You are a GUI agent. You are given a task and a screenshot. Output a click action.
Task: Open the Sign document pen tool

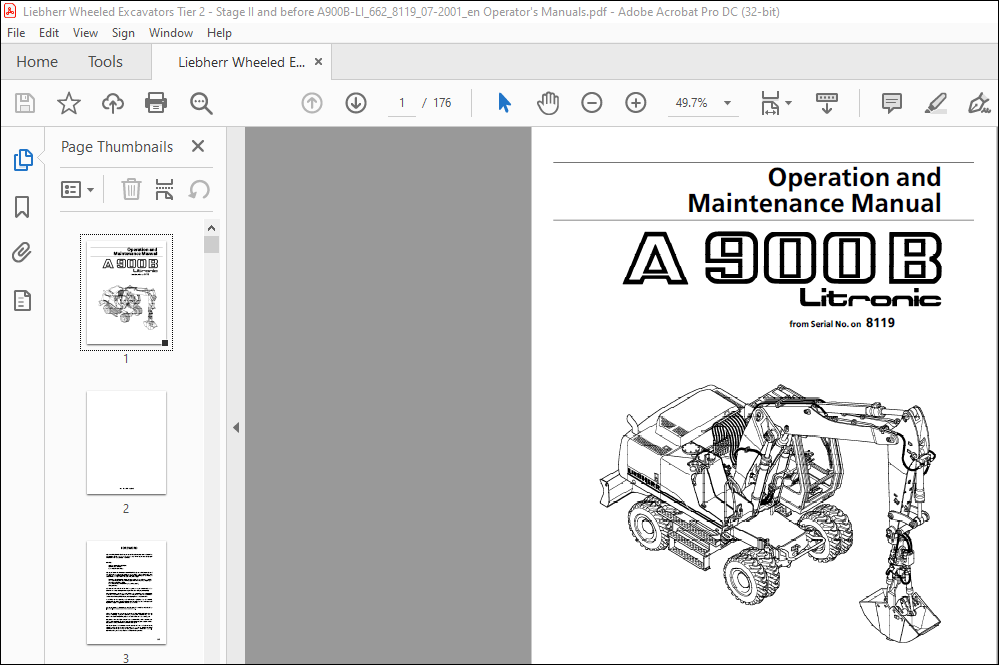point(979,103)
